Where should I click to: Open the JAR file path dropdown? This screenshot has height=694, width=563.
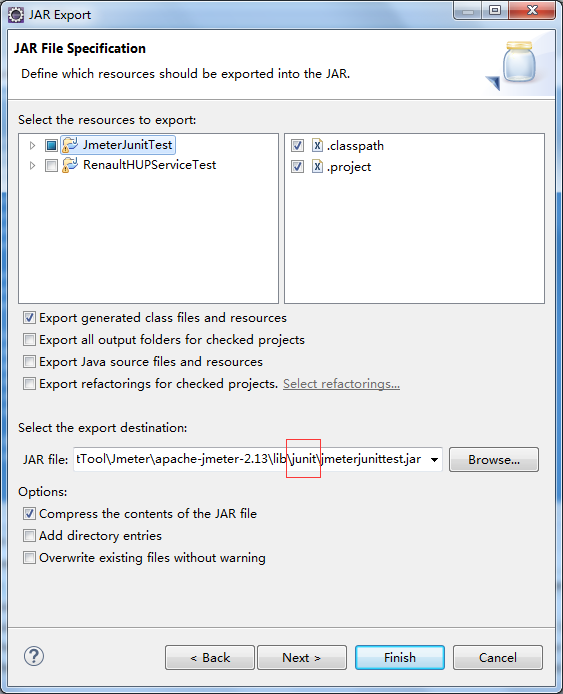pyautogui.click(x=435, y=459)
